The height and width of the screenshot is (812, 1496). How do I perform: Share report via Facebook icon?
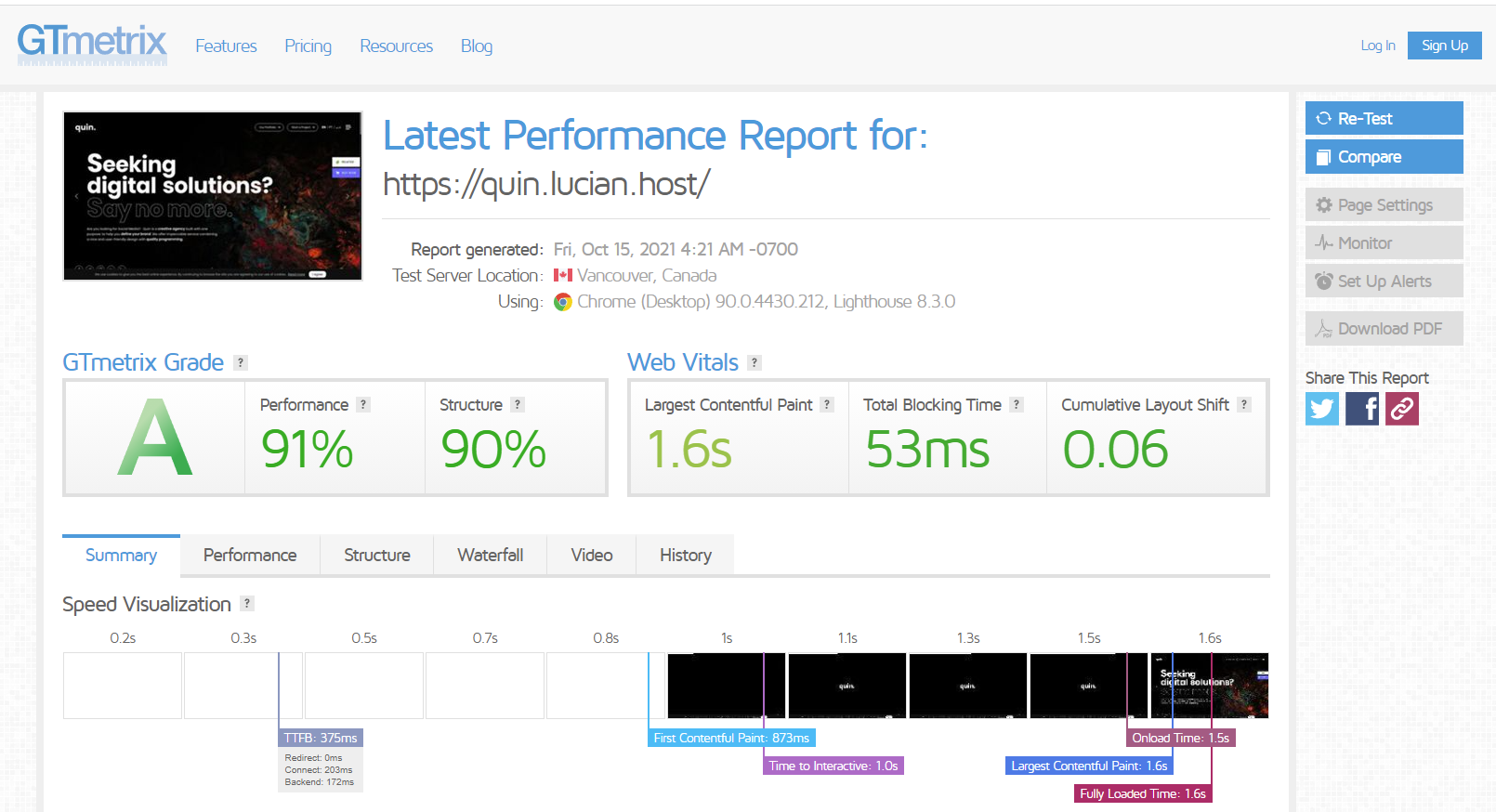click(1362, 409)
